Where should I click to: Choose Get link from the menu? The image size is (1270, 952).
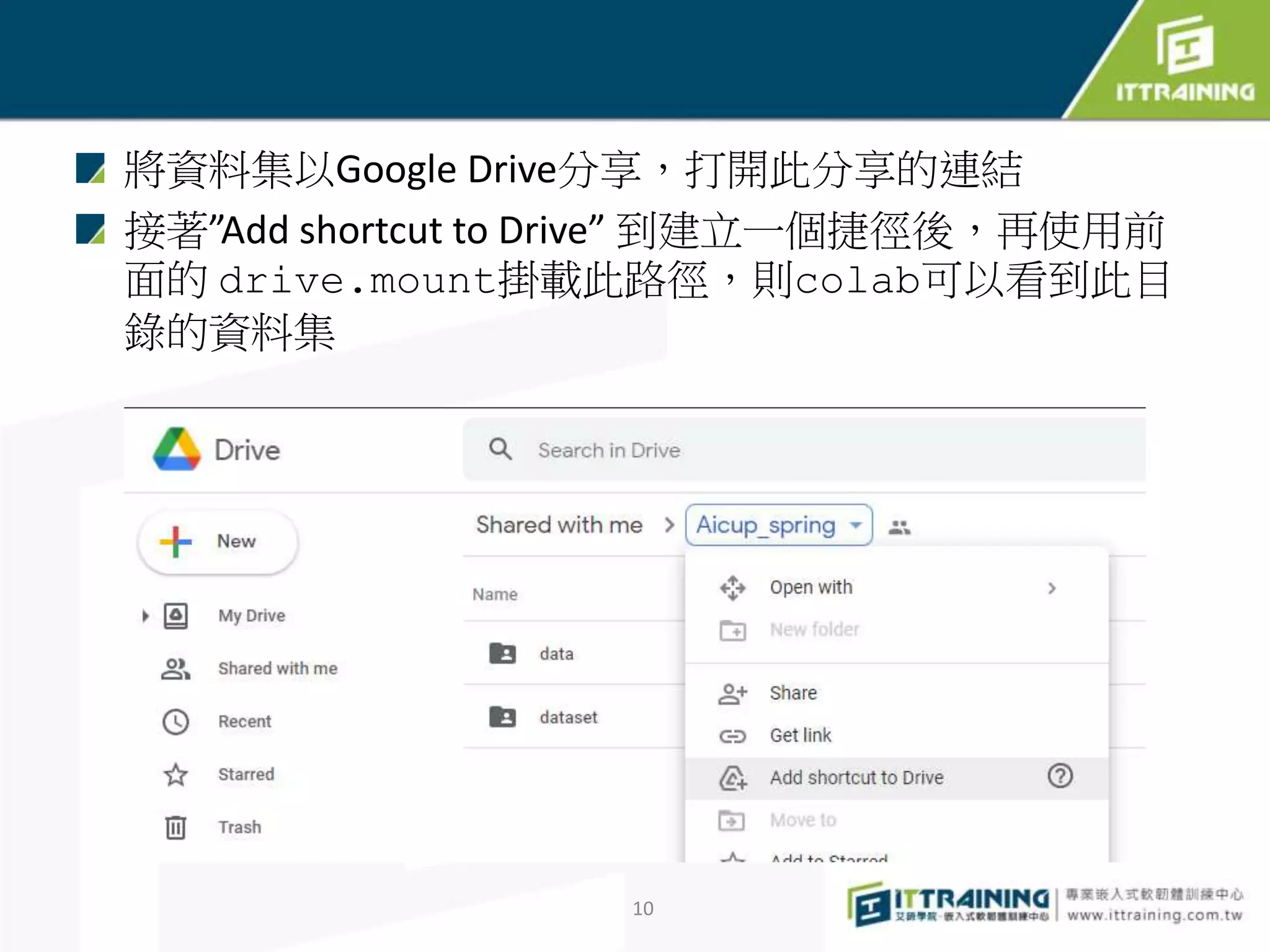pos(800,735)
